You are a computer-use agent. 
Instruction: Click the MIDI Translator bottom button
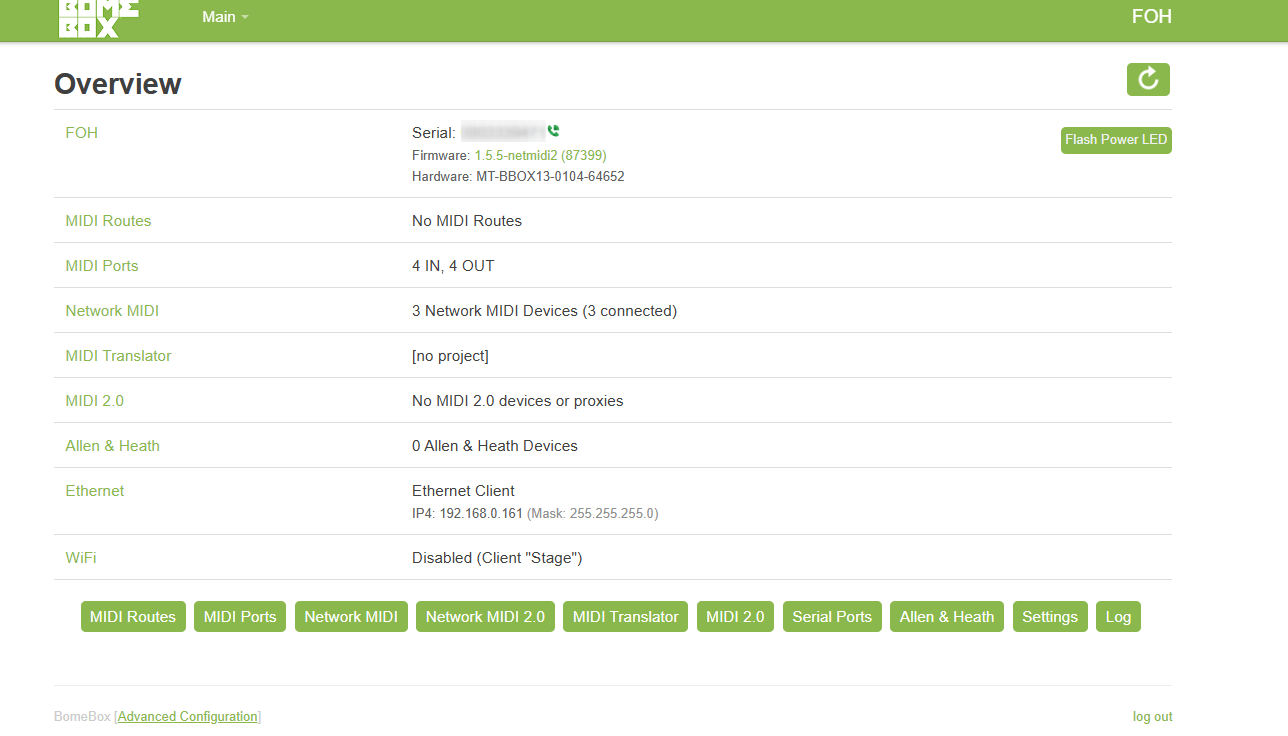(626, 617)
